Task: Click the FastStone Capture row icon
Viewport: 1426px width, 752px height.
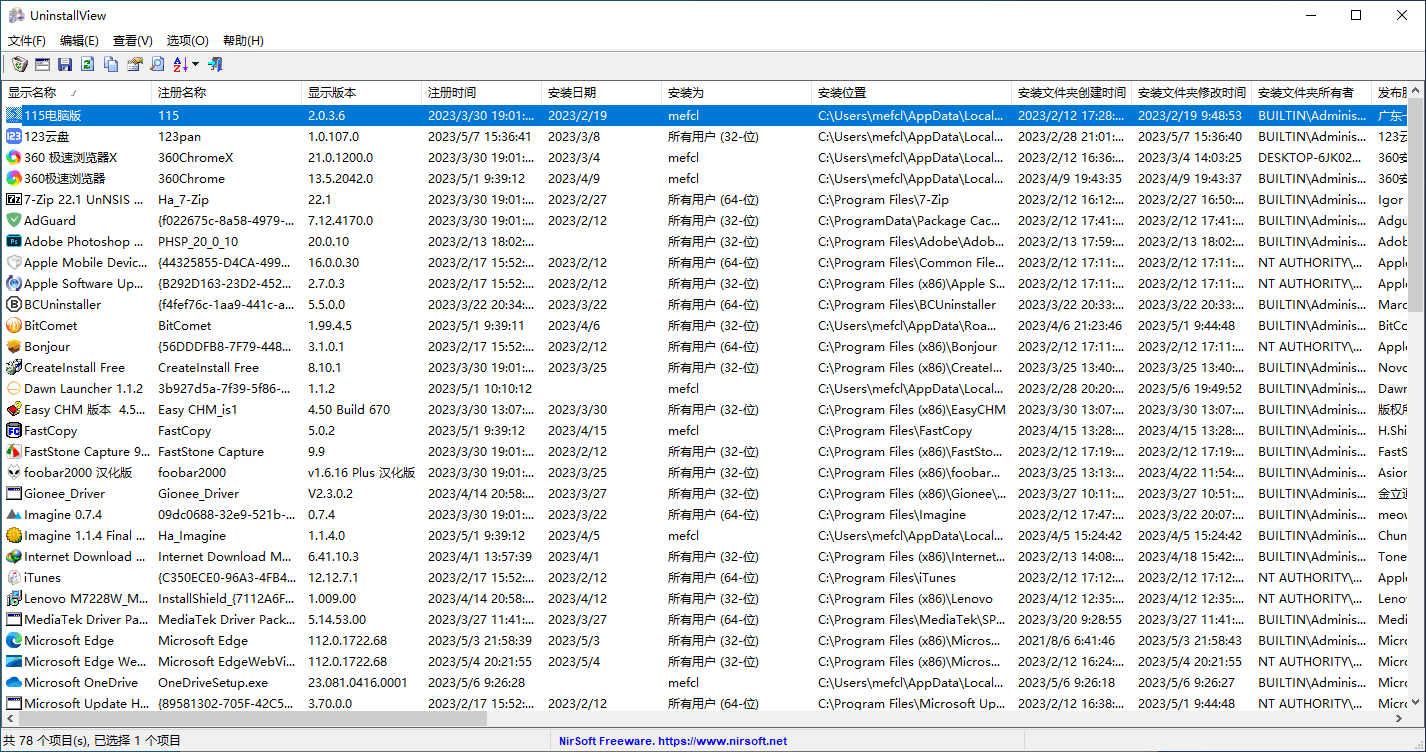Action: point(14,451)
